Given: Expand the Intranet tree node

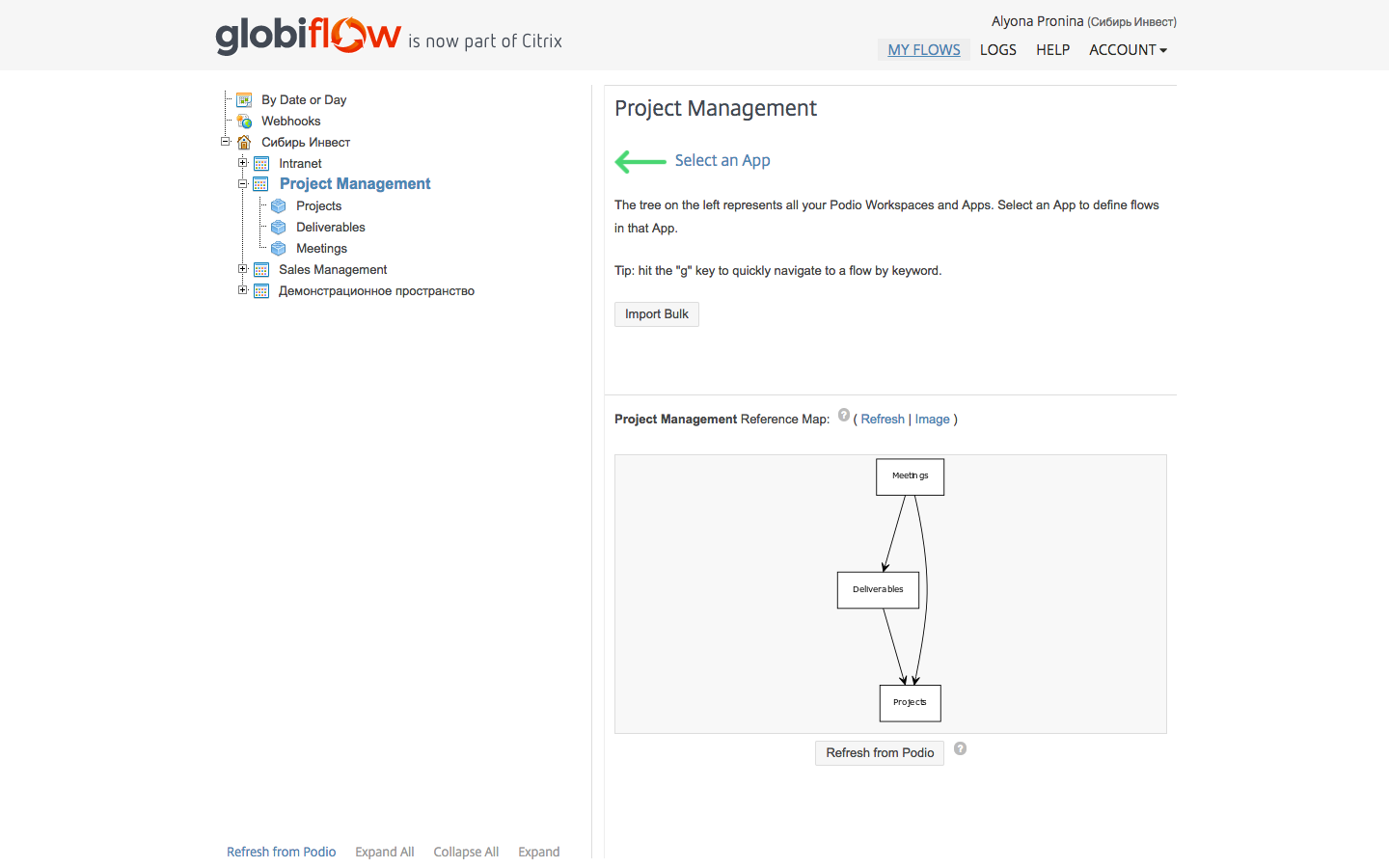Looking at the screenshot, I should coord(242,162).
